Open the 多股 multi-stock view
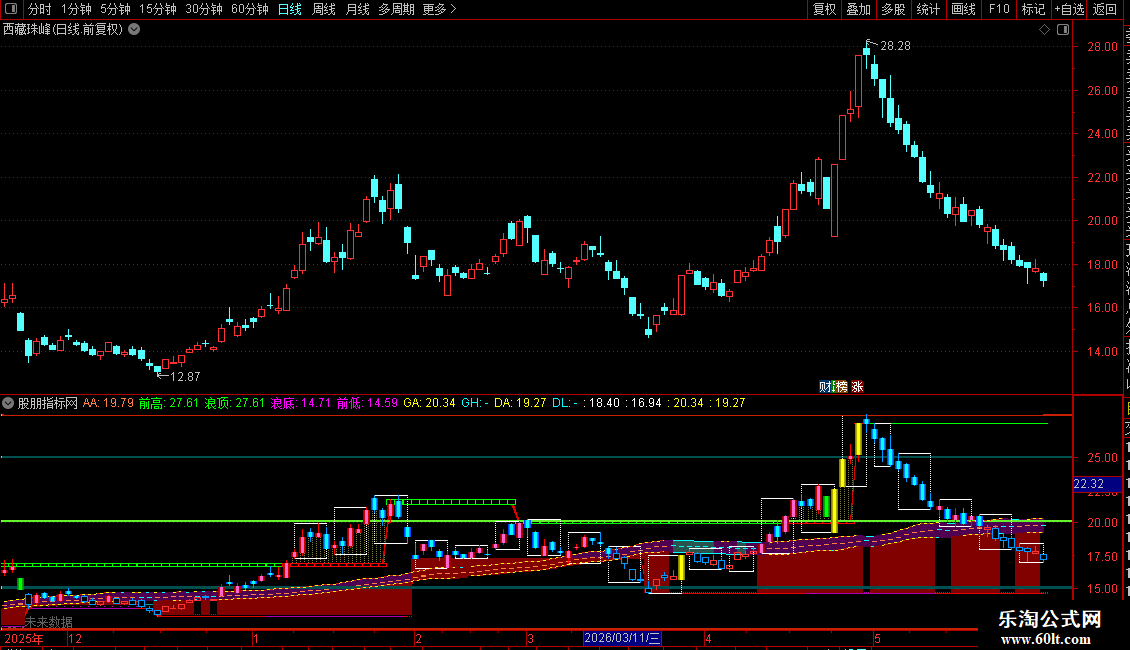 coord(894,9)
